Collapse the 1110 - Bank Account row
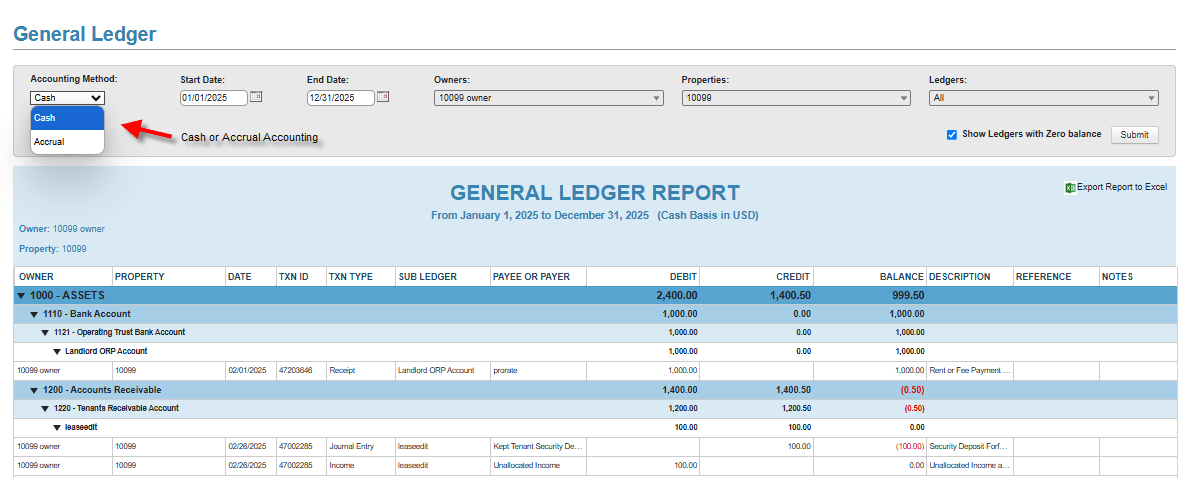The height and width of the screenshot is (478, 1188). point(34,314)
